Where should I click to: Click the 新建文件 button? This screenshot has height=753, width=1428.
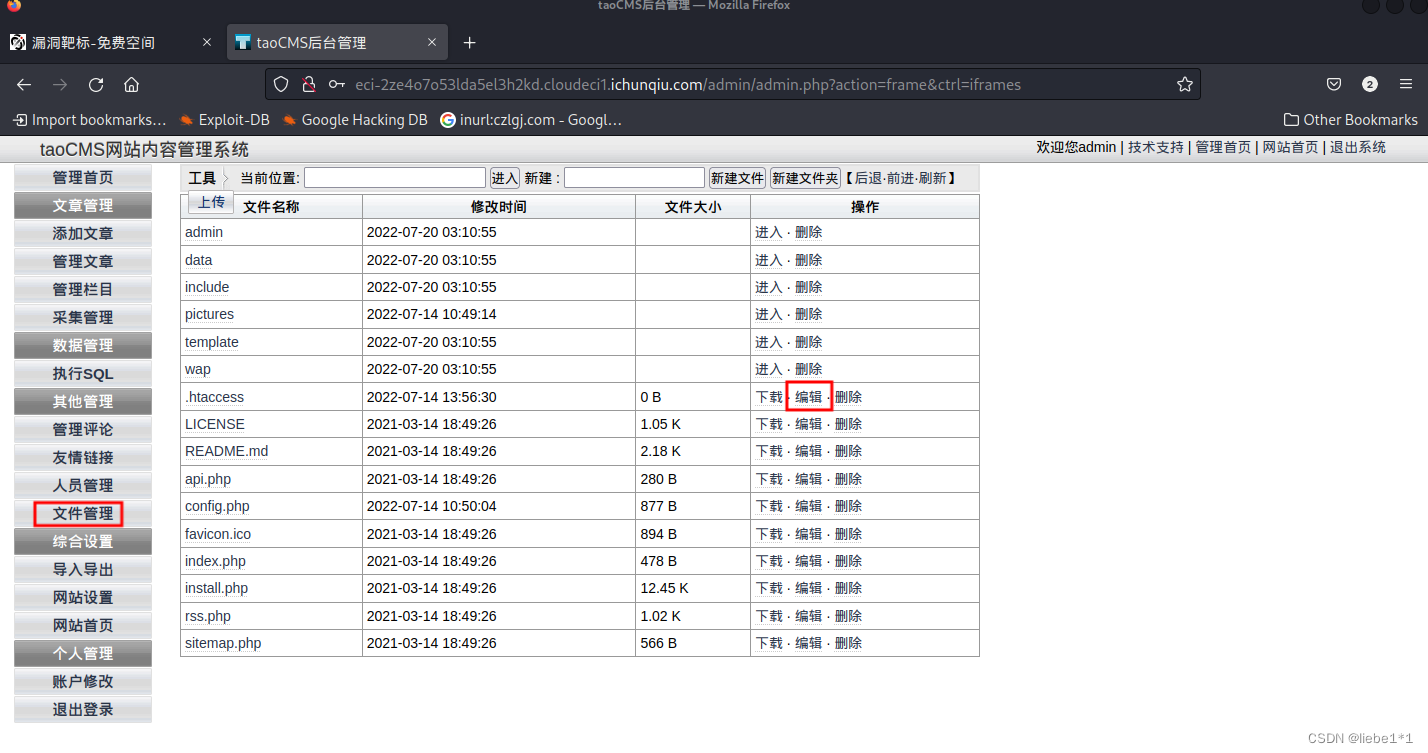[737, 178]
